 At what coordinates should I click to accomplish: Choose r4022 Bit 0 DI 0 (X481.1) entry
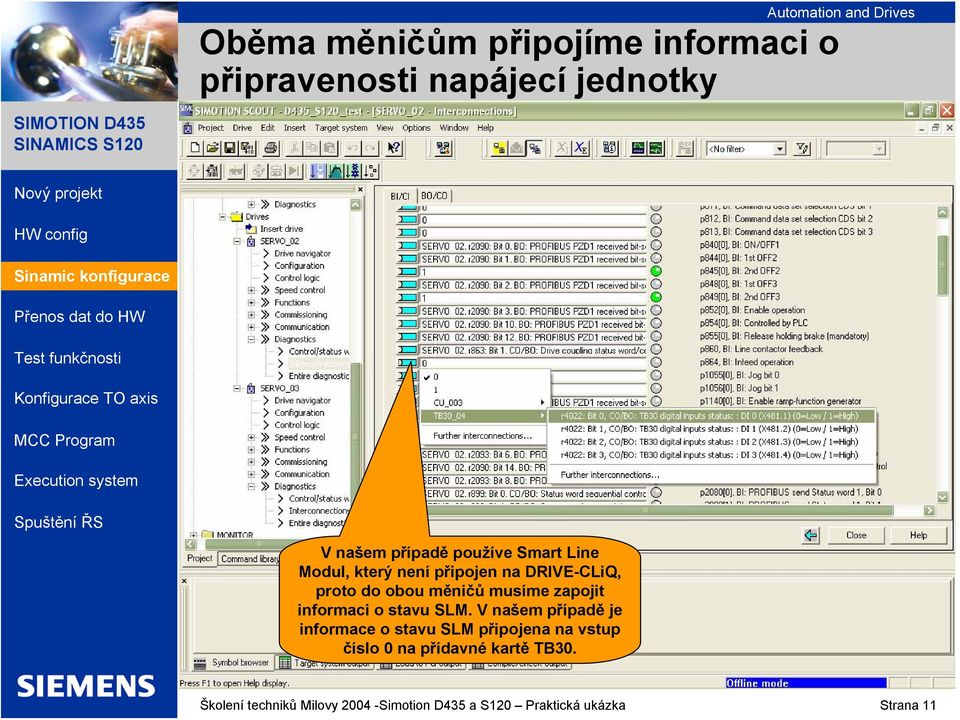(712, 416)
